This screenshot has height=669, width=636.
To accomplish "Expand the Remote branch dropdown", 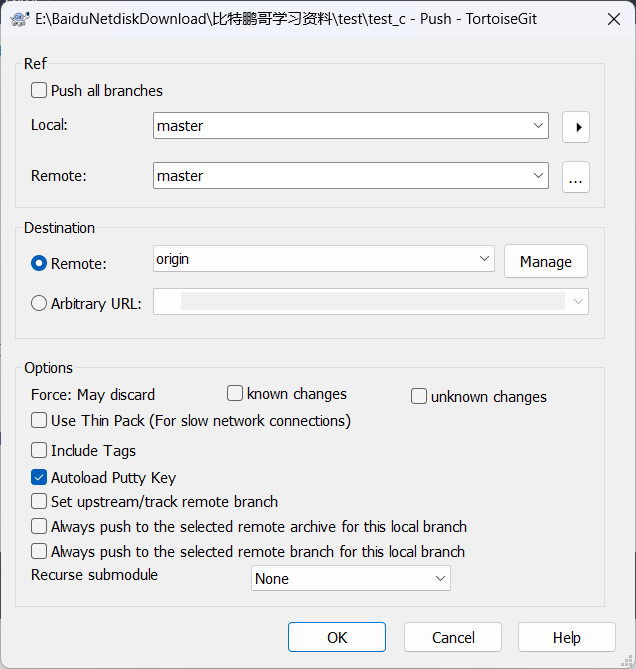I will click(x=538, y=175).
